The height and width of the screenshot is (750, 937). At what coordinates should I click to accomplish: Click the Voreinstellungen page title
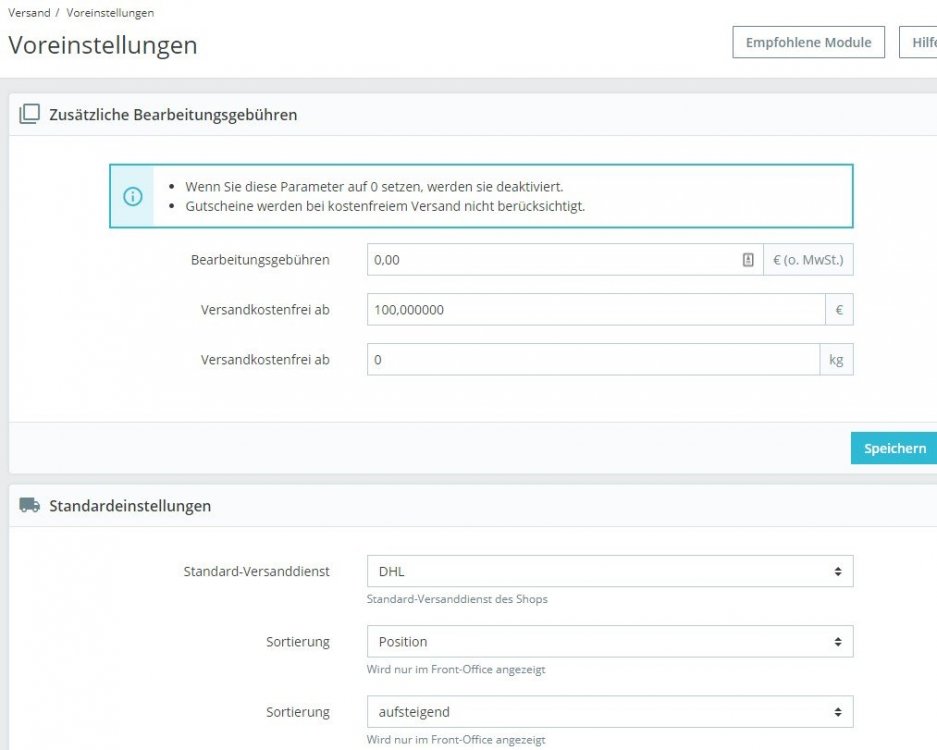pos(103,45)
